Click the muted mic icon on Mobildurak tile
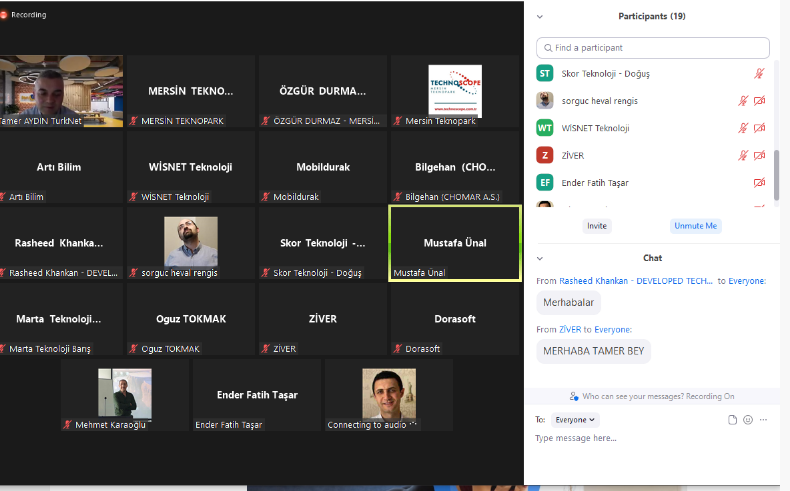Screen dimensions: 790x491 click(266, 197)
